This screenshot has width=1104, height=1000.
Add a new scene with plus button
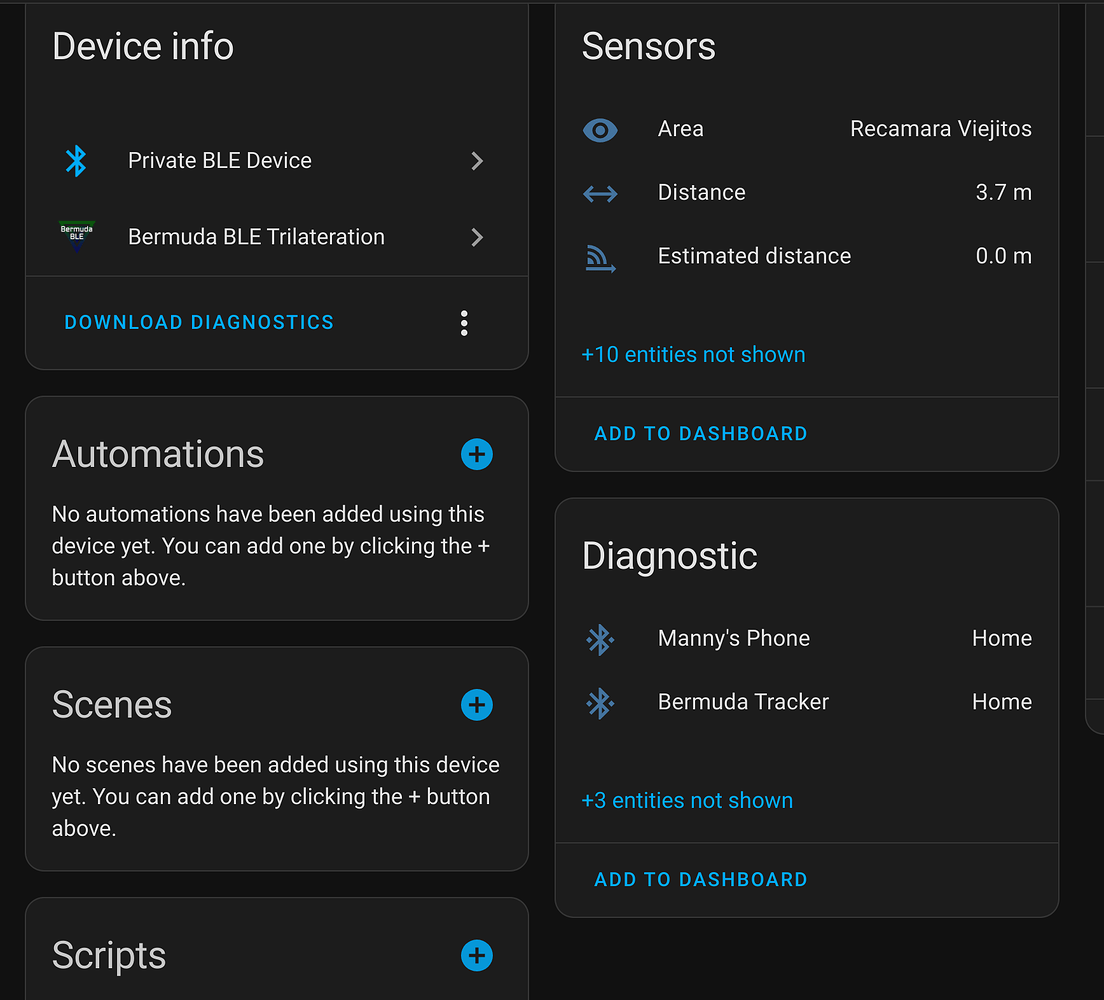(477, 705)
